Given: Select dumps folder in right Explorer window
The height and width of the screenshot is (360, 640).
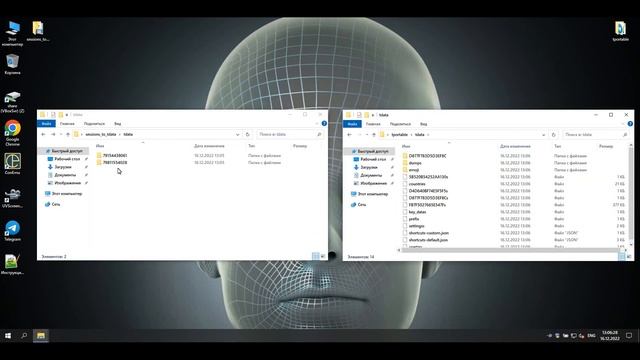Looking at the screenshot, I should point(415,163).
